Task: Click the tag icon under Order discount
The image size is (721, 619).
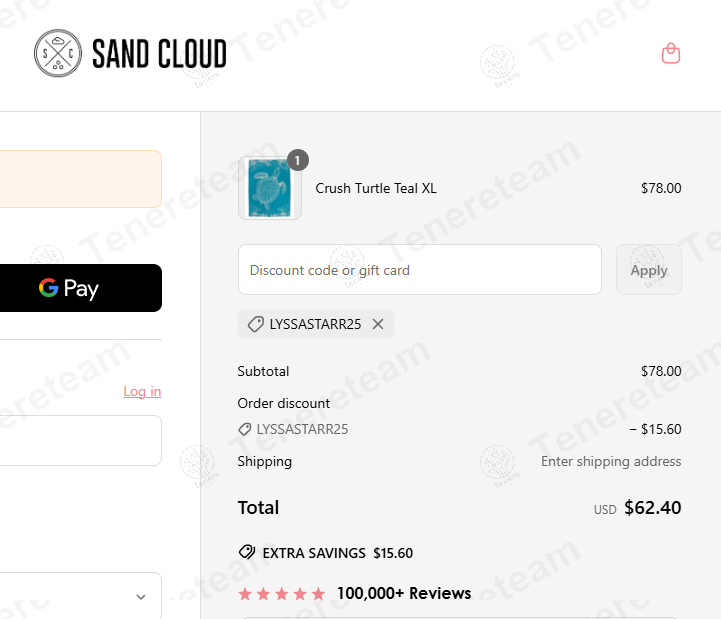Action: coord(245,429)
